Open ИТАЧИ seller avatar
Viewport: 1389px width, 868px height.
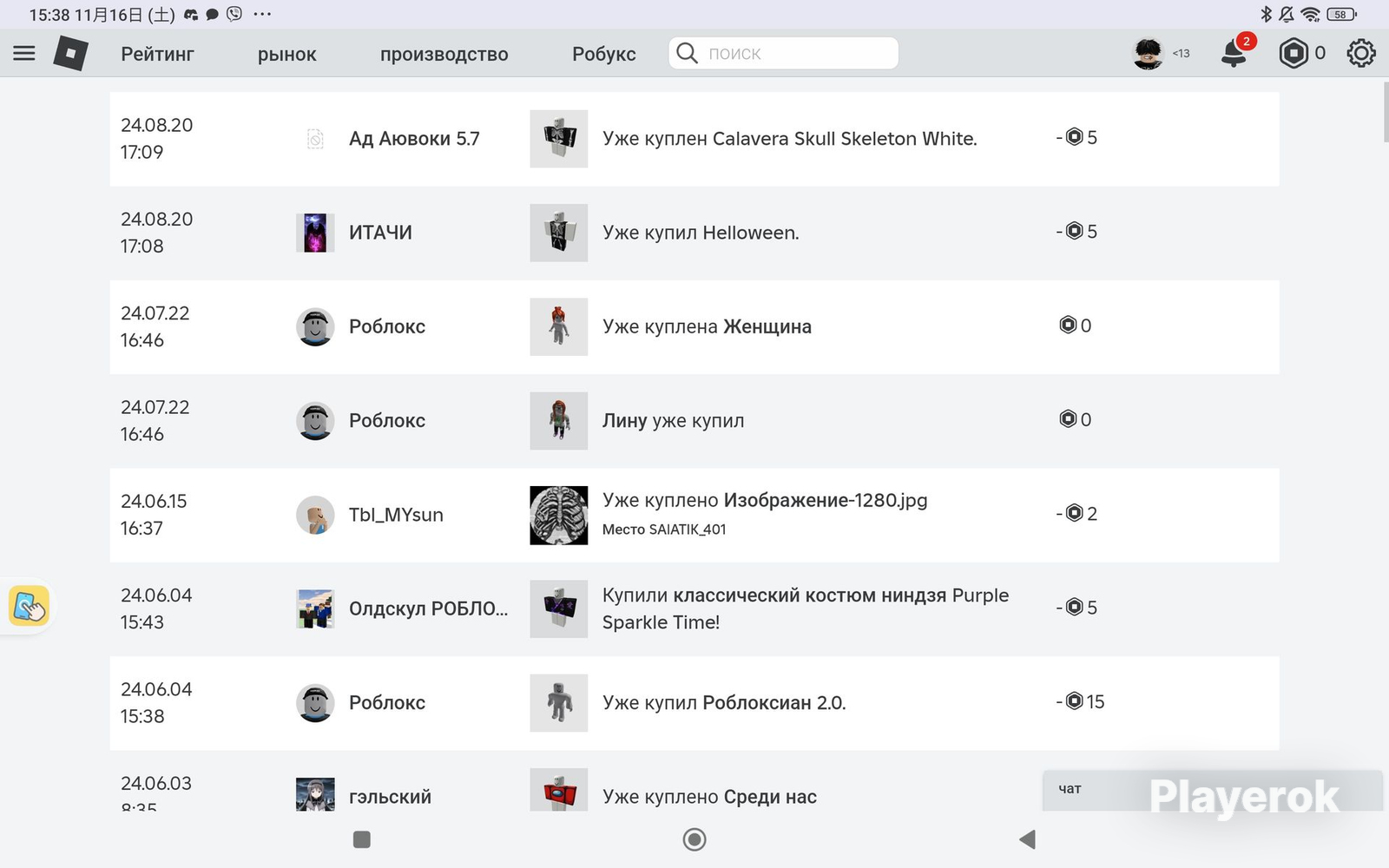[315, 233]
